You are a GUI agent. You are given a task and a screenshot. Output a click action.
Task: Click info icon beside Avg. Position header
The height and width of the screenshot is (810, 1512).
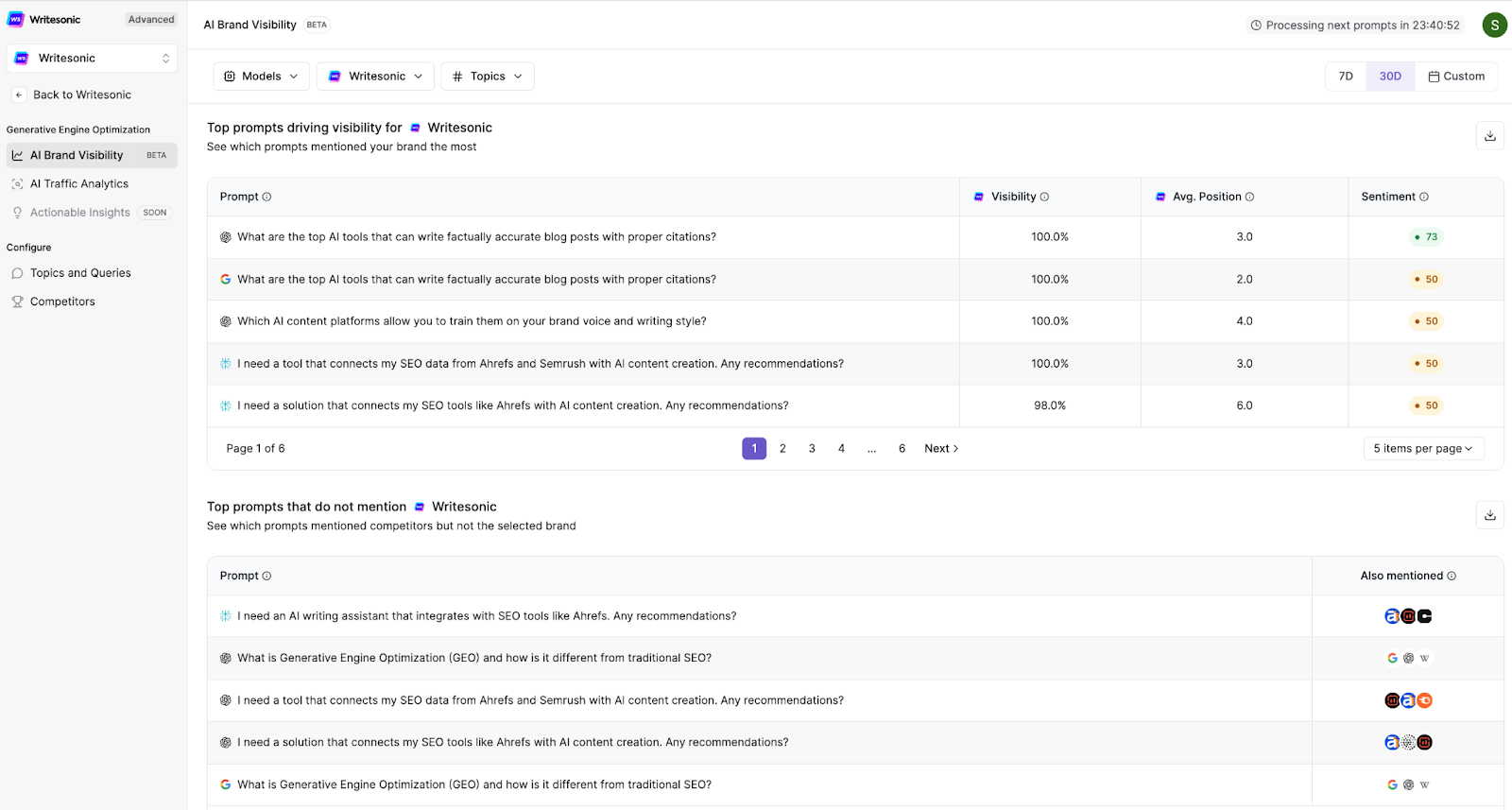click(x=1249, y=197)
